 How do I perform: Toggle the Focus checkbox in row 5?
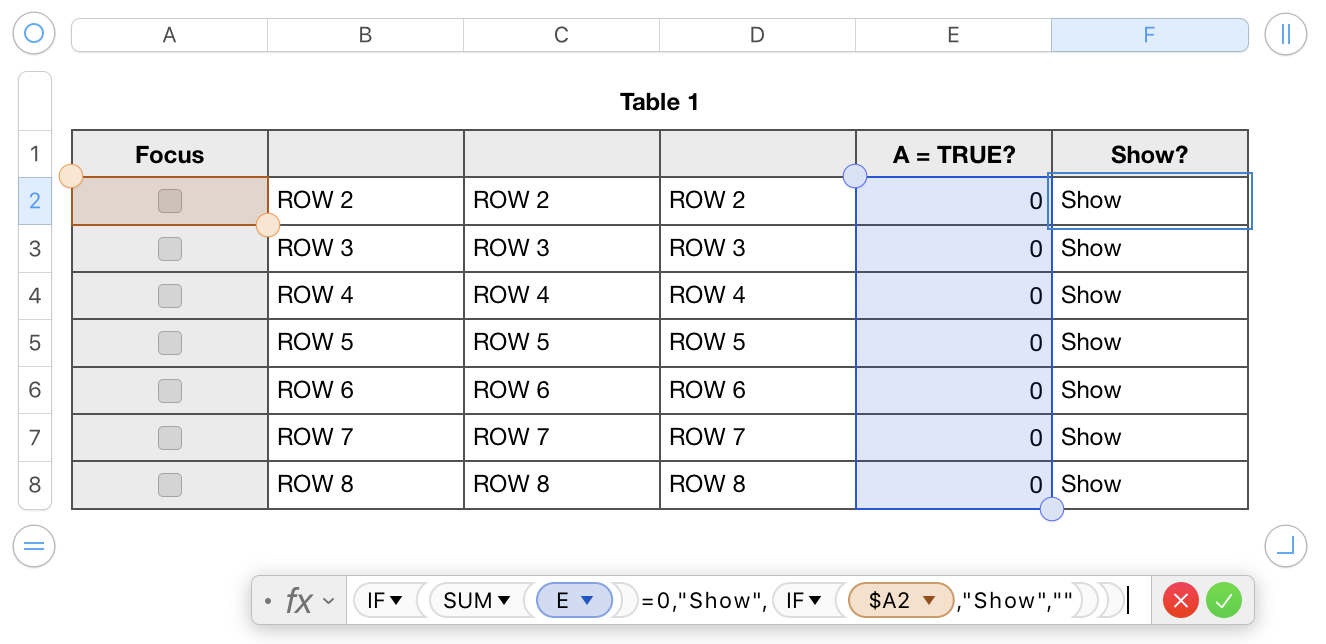pyautogui.click(x=170, y=343)
